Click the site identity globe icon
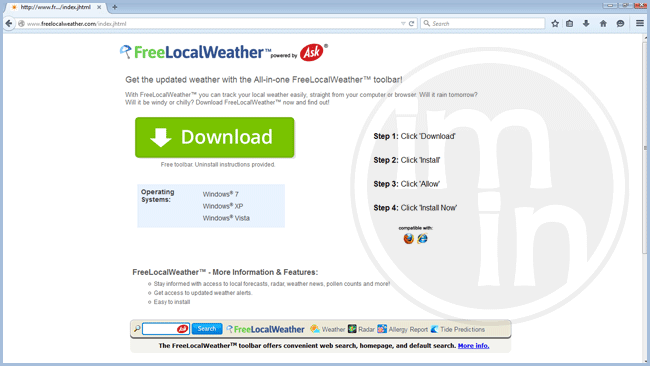 [22, 24]
